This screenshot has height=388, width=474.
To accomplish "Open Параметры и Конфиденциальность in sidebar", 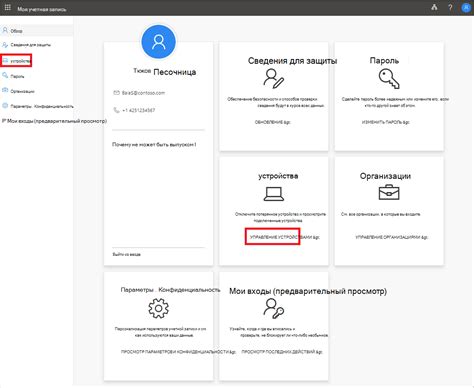I will [42, 106].
